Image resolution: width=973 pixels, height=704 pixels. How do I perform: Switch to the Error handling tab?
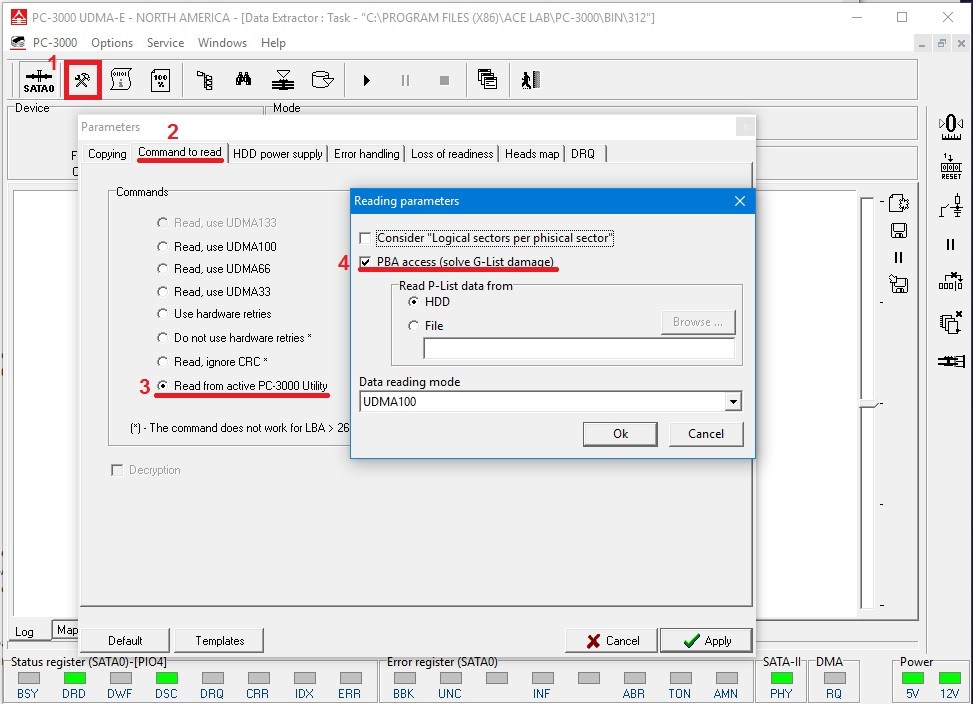click(x=366, y=154)
